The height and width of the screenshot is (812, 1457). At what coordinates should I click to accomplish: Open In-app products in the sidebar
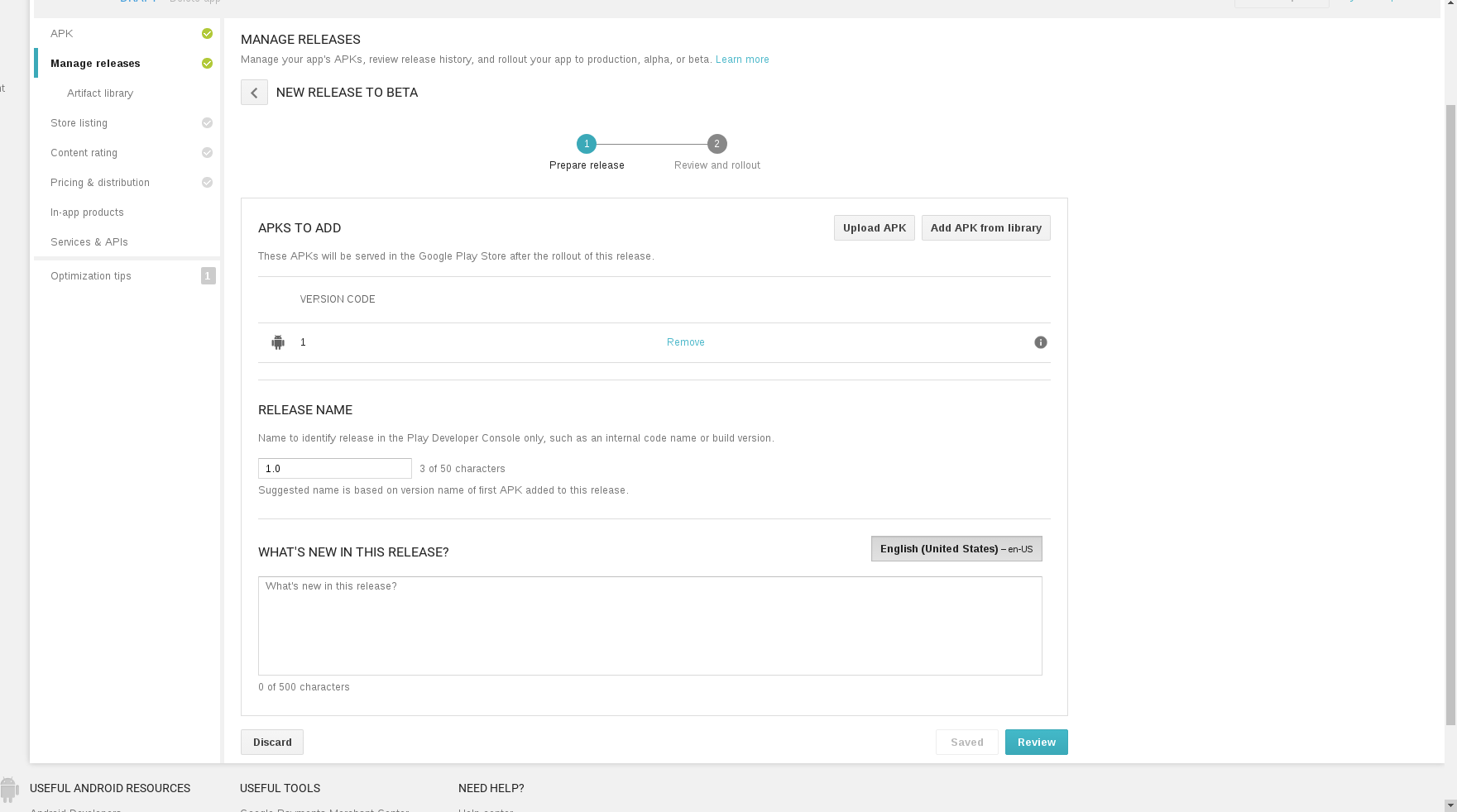(x=87, y=213)
